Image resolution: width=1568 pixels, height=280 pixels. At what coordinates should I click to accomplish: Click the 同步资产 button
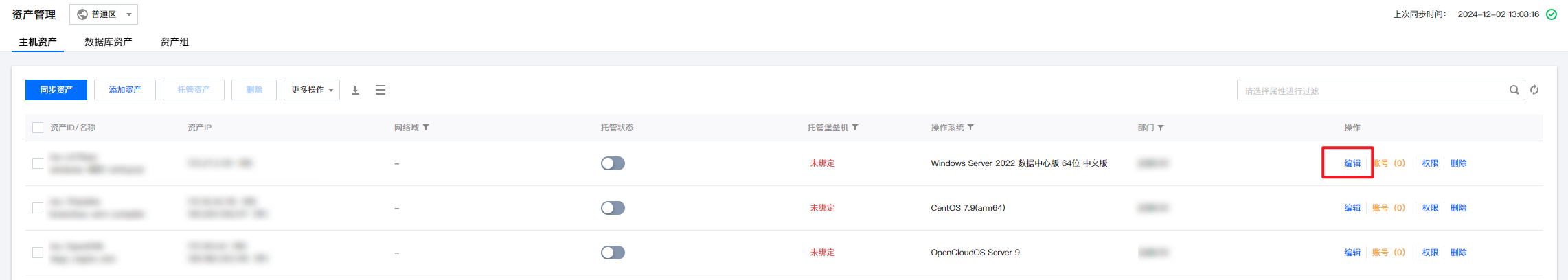pos(56,90)
